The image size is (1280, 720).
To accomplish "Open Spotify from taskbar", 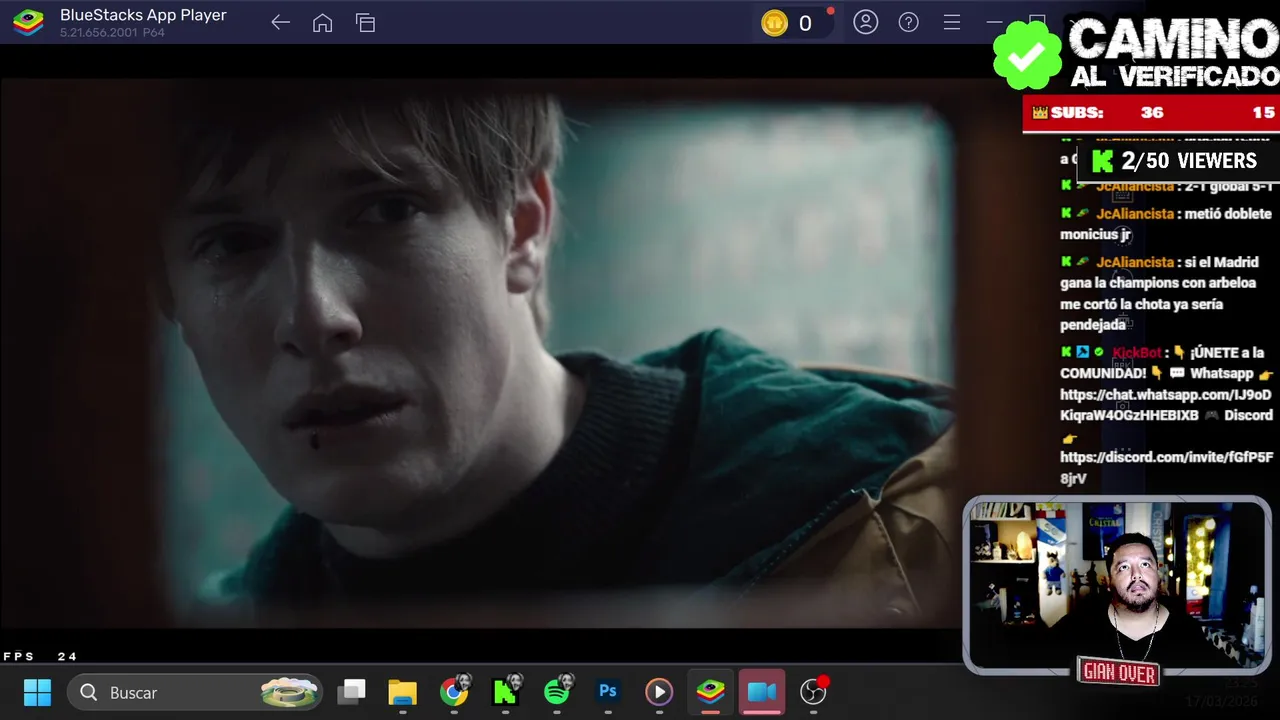I will (x=557, y=692).
